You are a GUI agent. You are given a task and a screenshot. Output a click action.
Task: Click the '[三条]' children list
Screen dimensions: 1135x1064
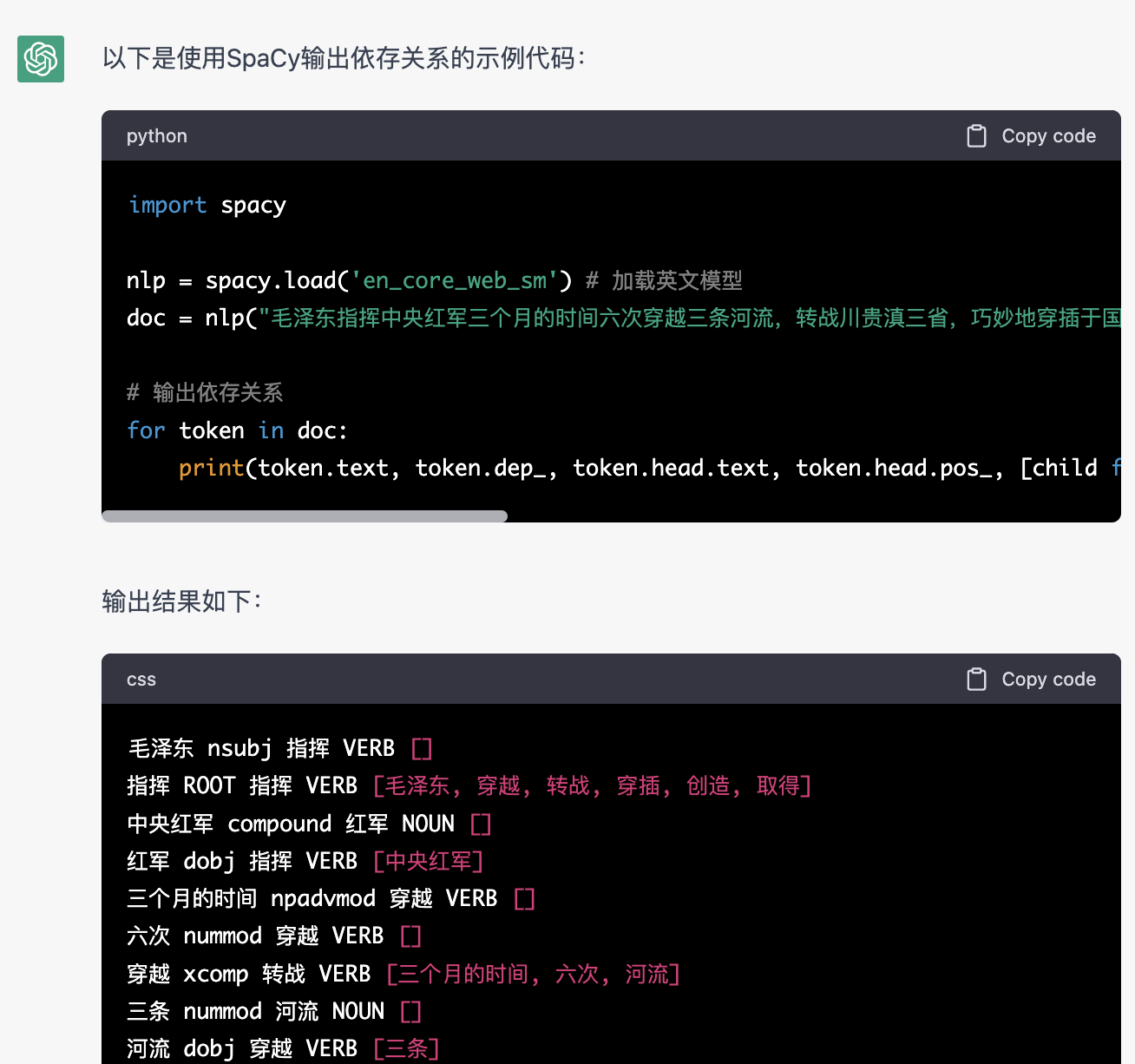tap(406, 1048)
